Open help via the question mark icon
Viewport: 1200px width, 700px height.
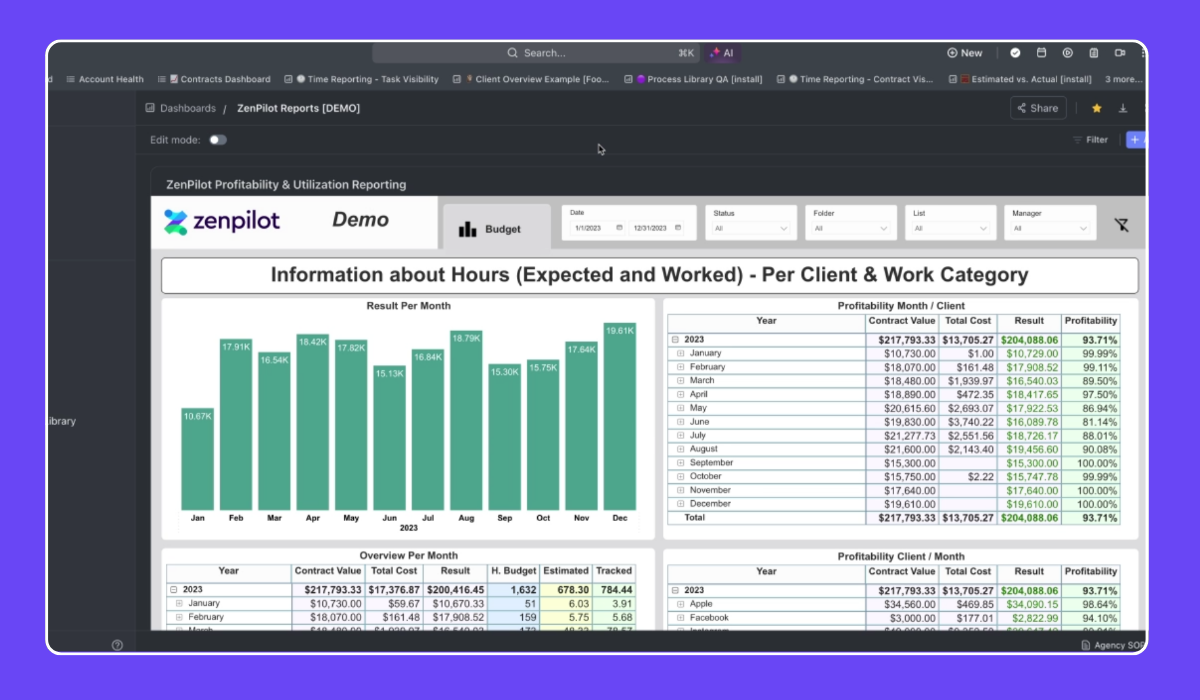[117, 645]
